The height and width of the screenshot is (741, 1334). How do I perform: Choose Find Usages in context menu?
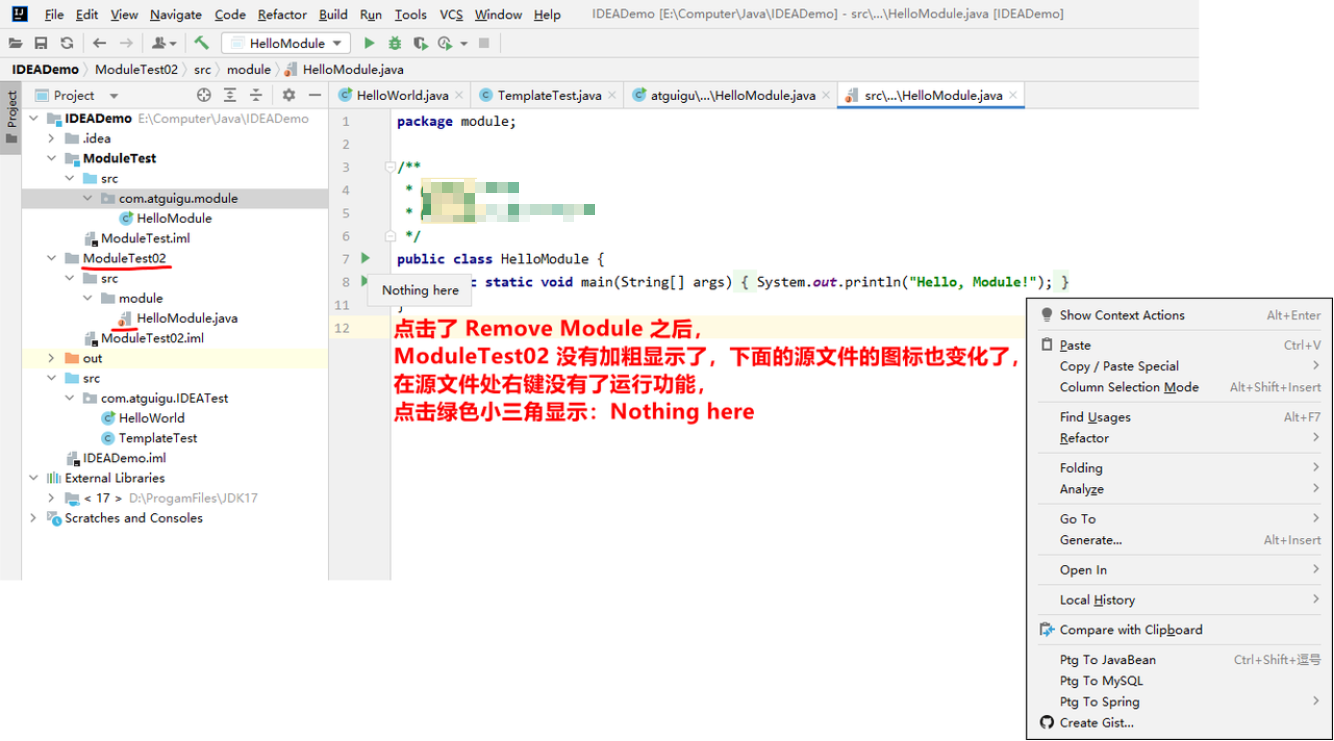tap(1180, 417)
